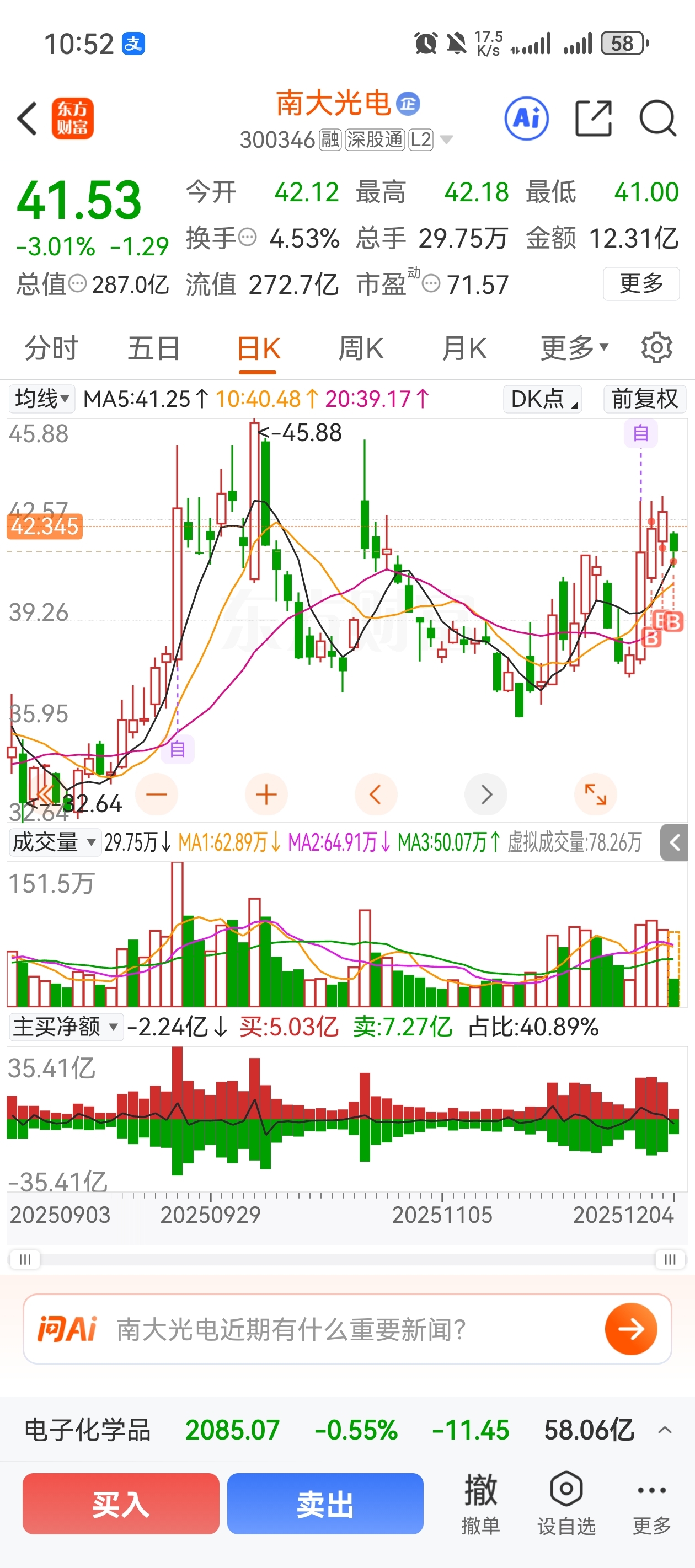
Task: Open the 主买净额 indicator dropdown
Action: [x=65, y=1027]
